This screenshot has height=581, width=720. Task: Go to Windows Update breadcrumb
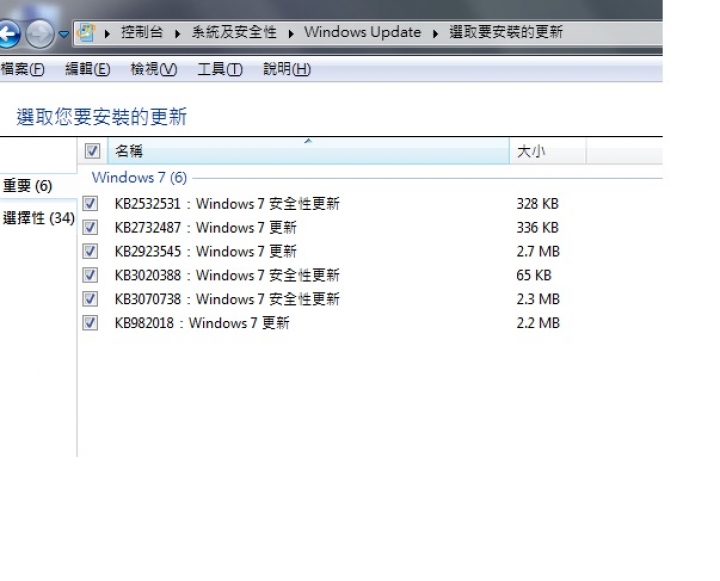coord(362,32)
